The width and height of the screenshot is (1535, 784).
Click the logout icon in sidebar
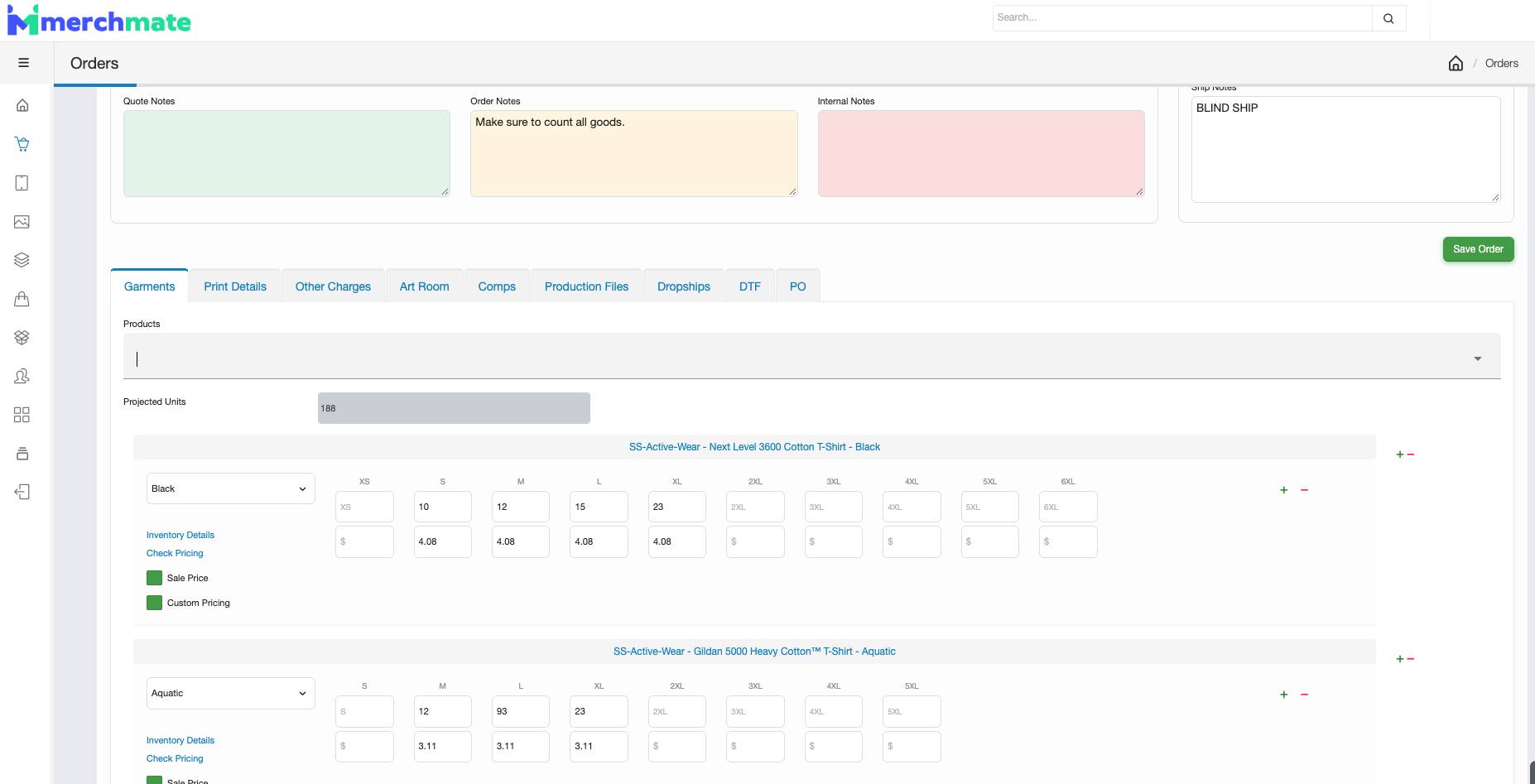coord(22,492)
